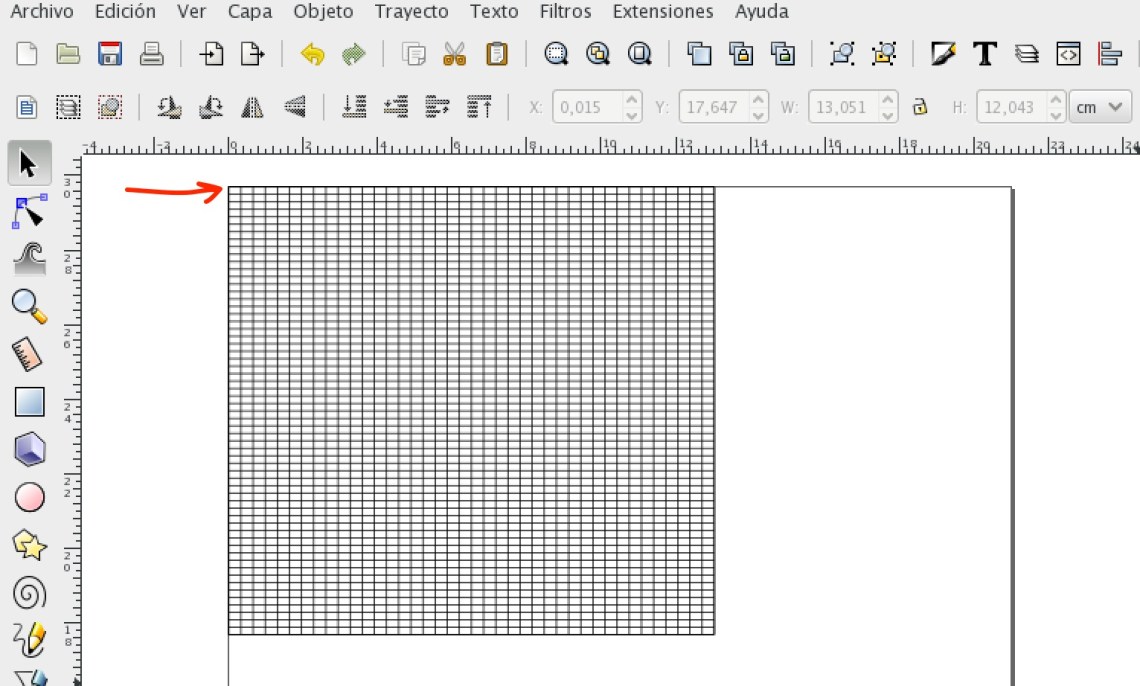This screenshot has height=686, width=1140.
Task: Select the Pencil drawing tool
Action: click(29, 641)
